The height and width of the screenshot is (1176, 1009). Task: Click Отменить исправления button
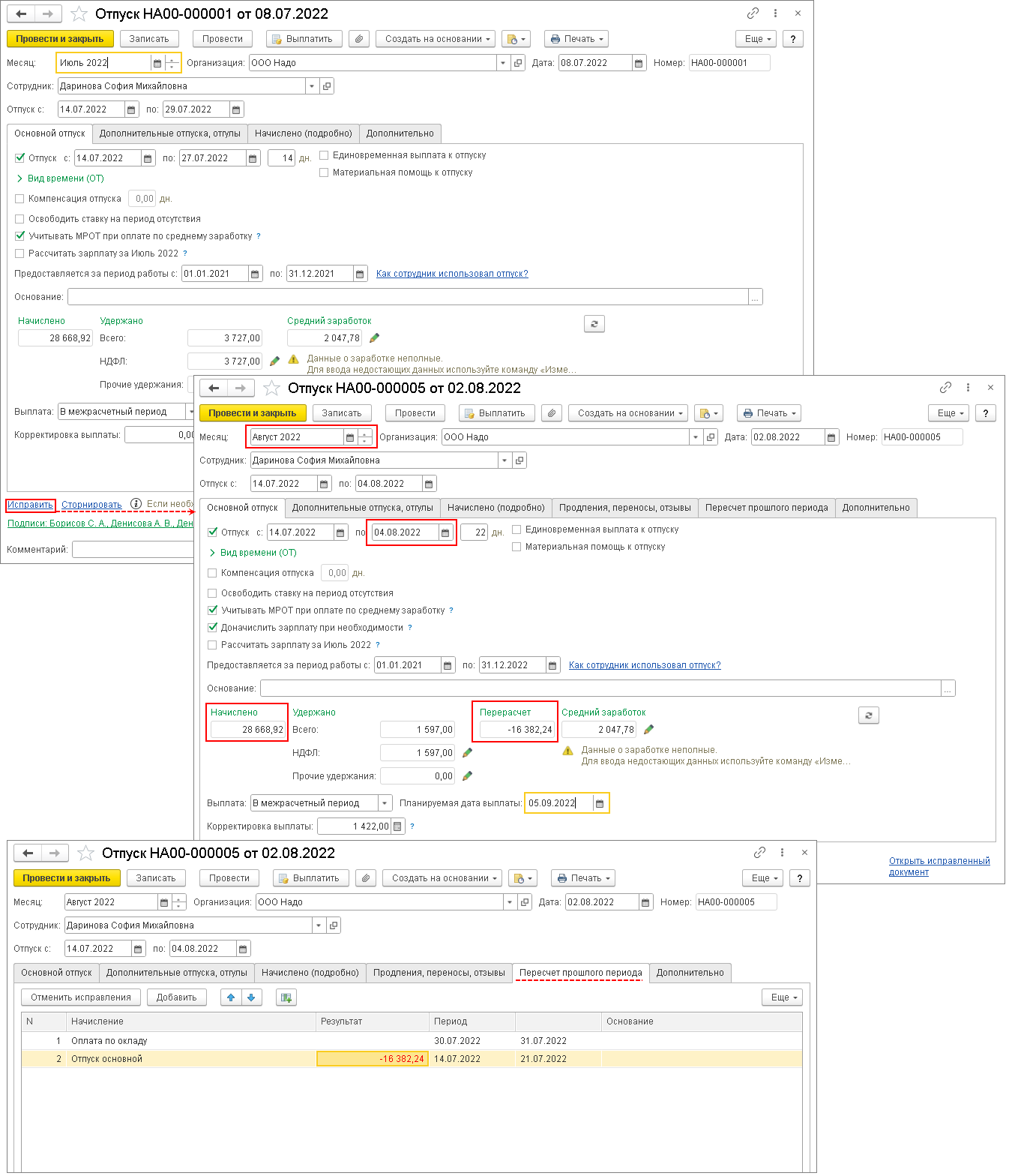81,997
